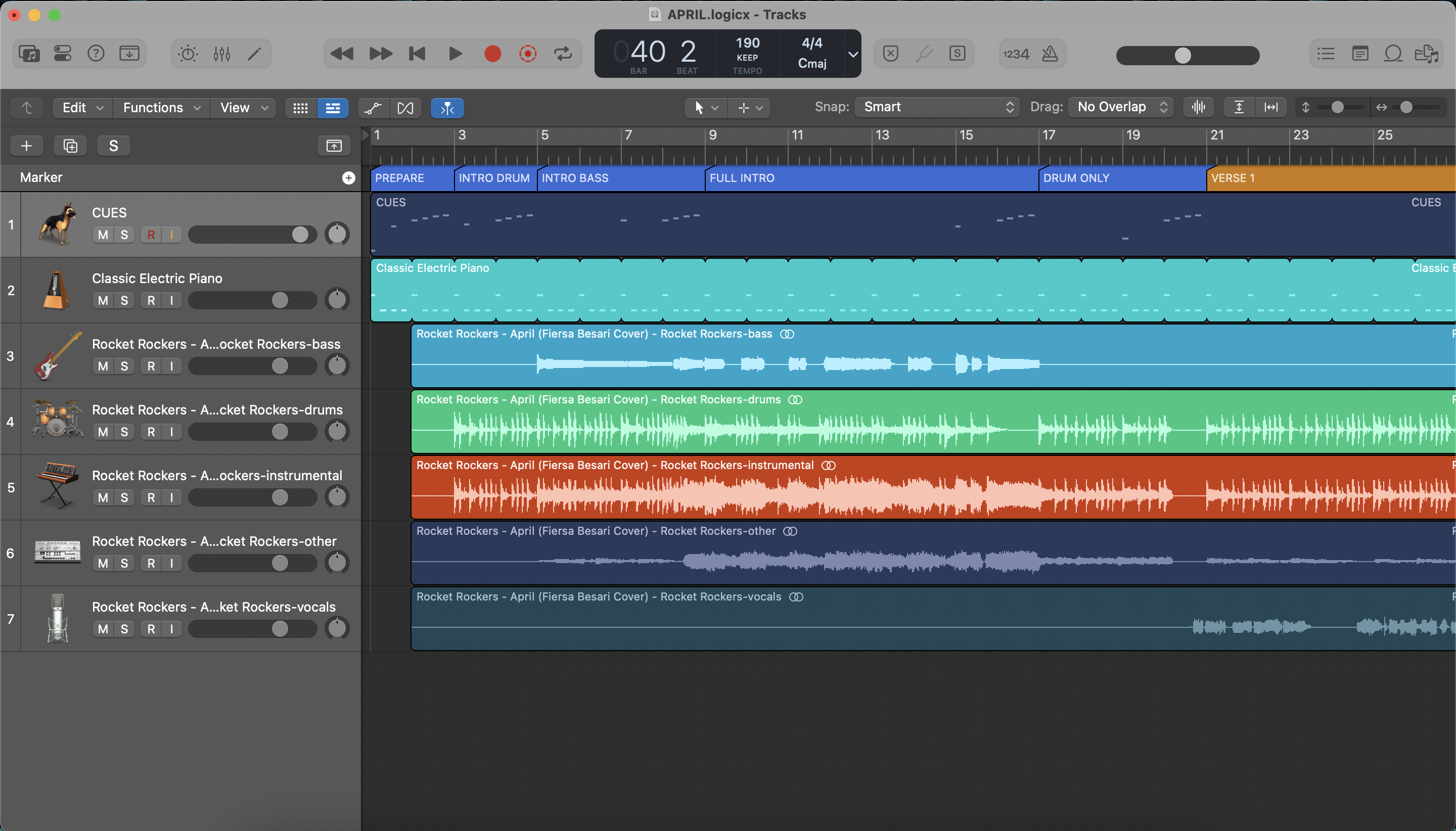Open the Inspector panel icon
The image size is (1456, 831).
[x=62, y=54]
